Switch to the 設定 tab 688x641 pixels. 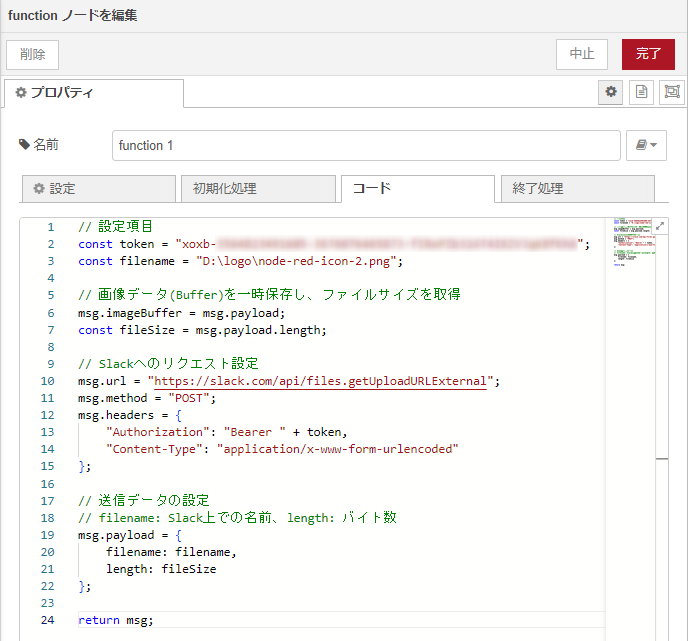click(x=99, y=189)
